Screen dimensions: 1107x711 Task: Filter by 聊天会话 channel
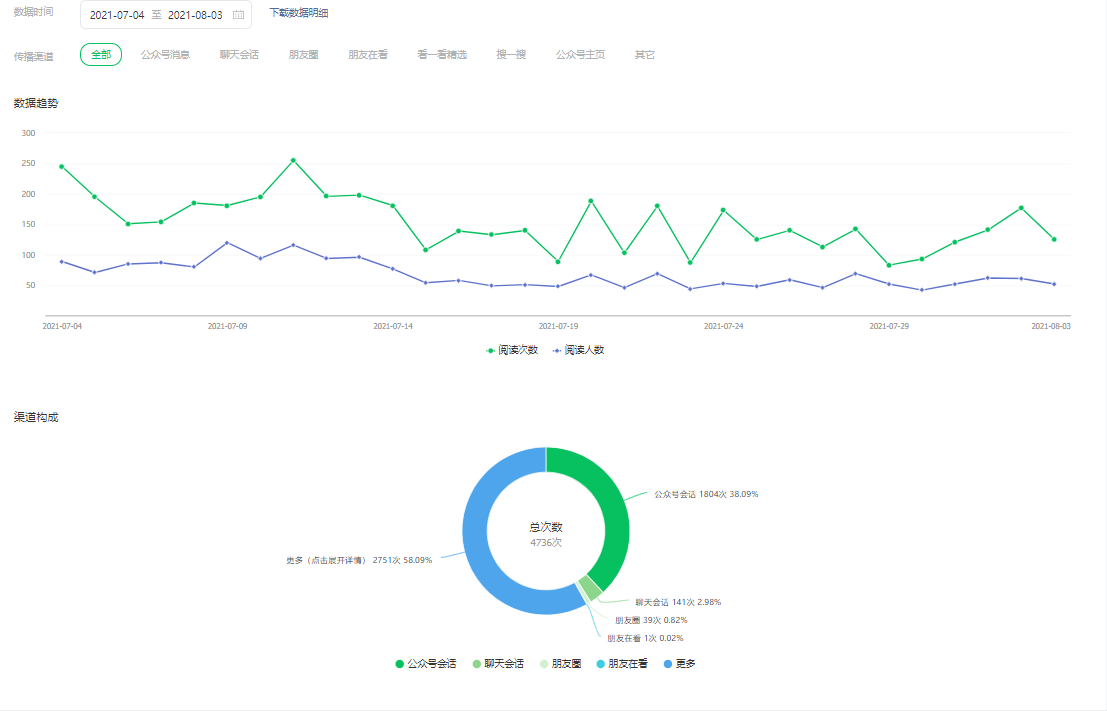point(239,55)
